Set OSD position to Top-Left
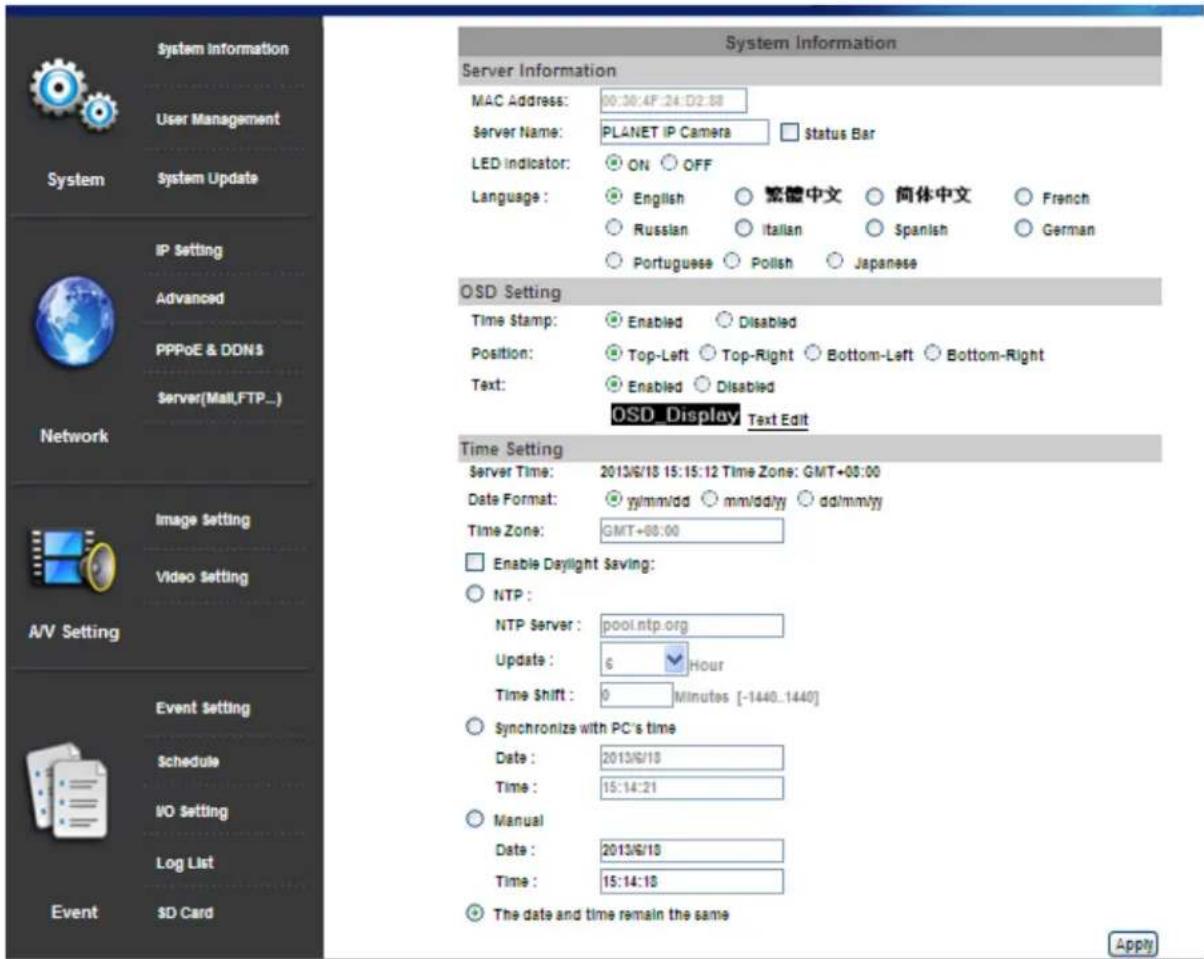 (614, 354)
